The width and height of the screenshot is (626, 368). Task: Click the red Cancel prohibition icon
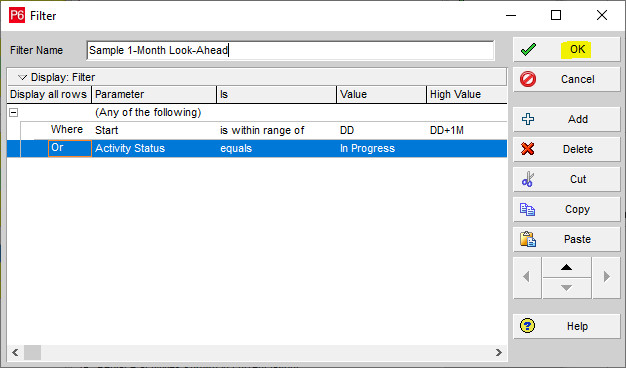[x=528, y=79]
